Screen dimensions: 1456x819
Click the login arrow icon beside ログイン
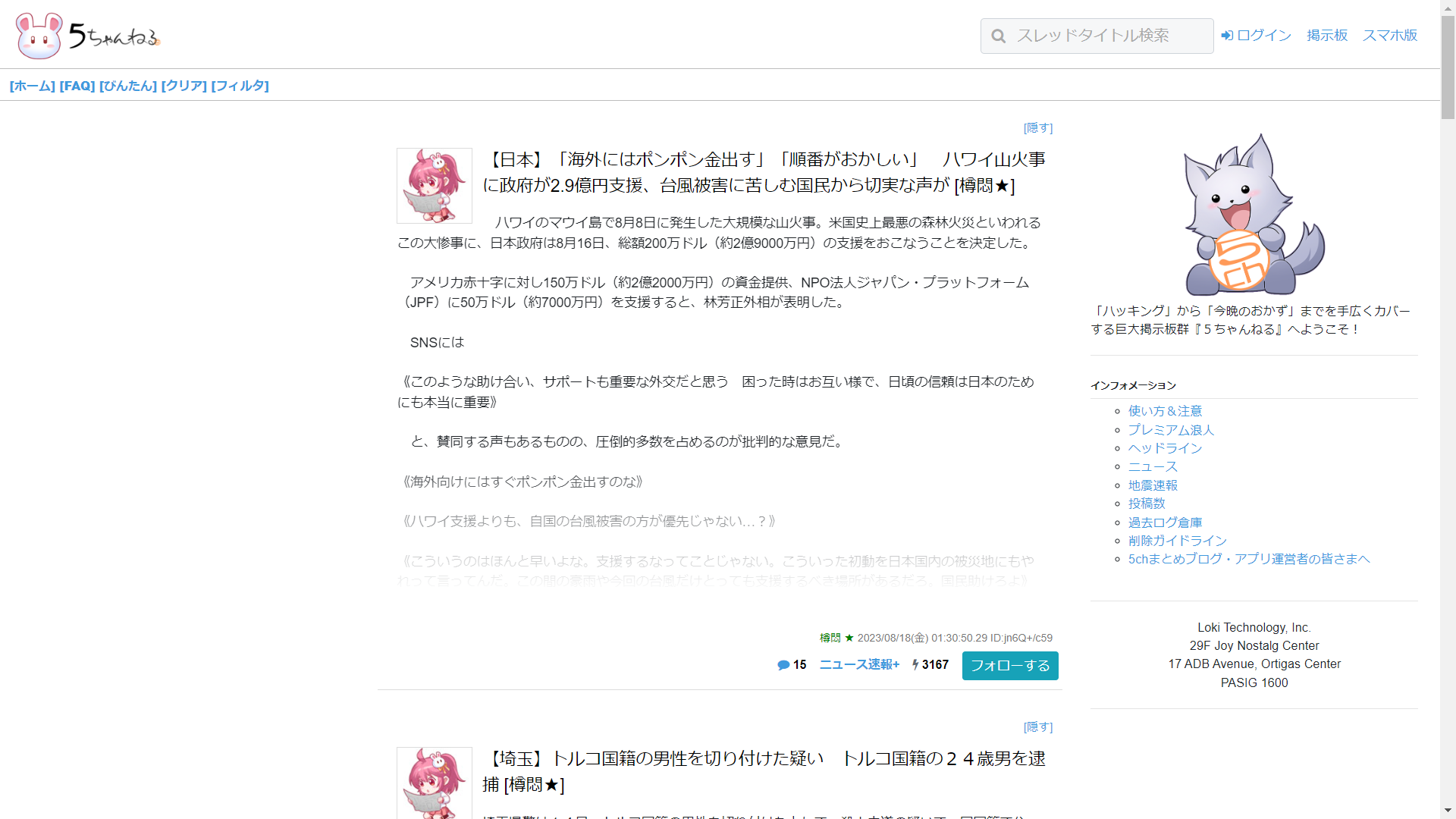coord(1228,35)
